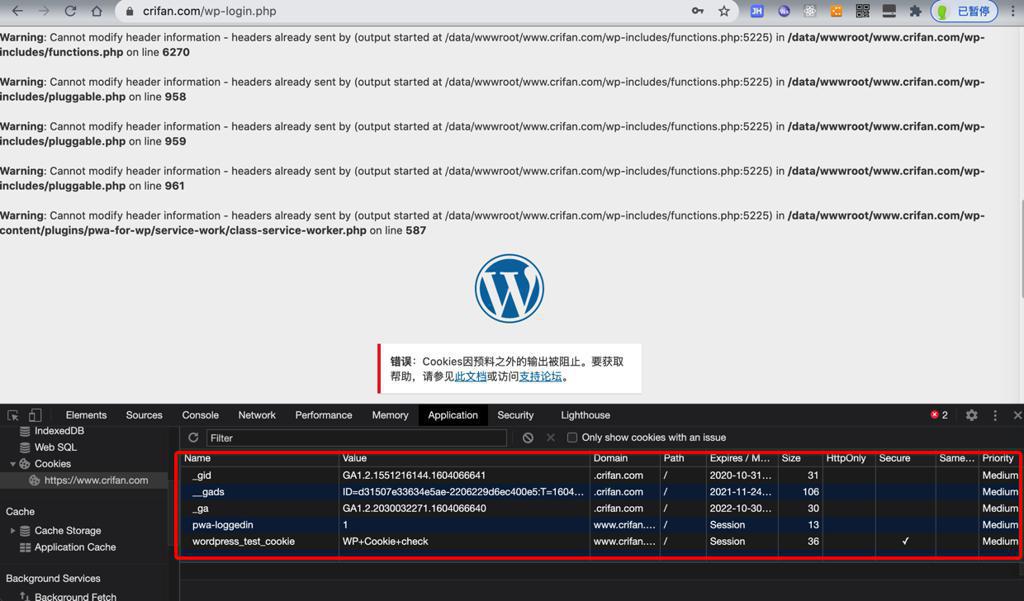This screenshot has height=601, width=1024.
Task: Click the browser forward arrow
Action: point(44,11)
